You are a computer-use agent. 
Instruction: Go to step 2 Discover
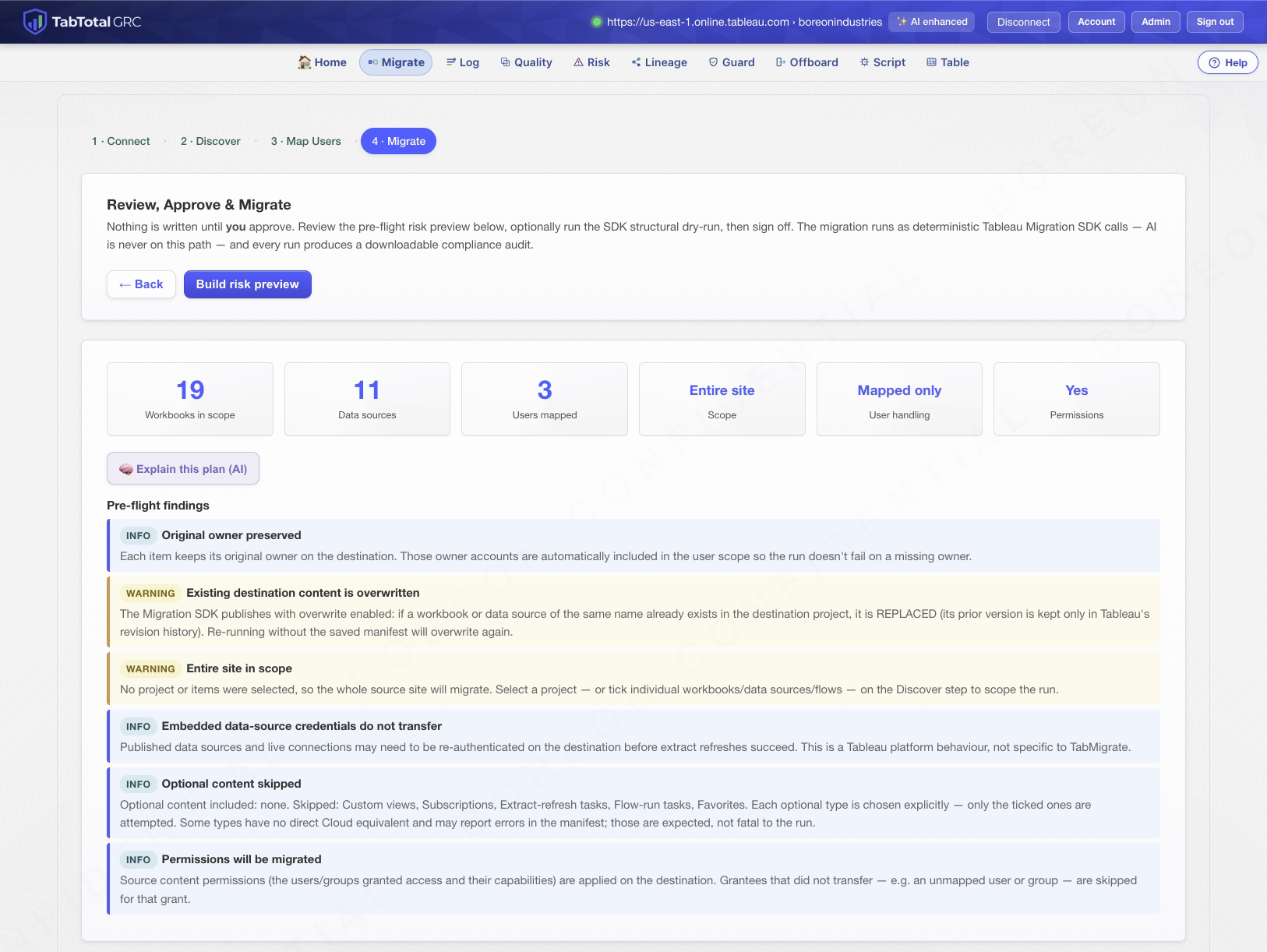pos(210,141)
